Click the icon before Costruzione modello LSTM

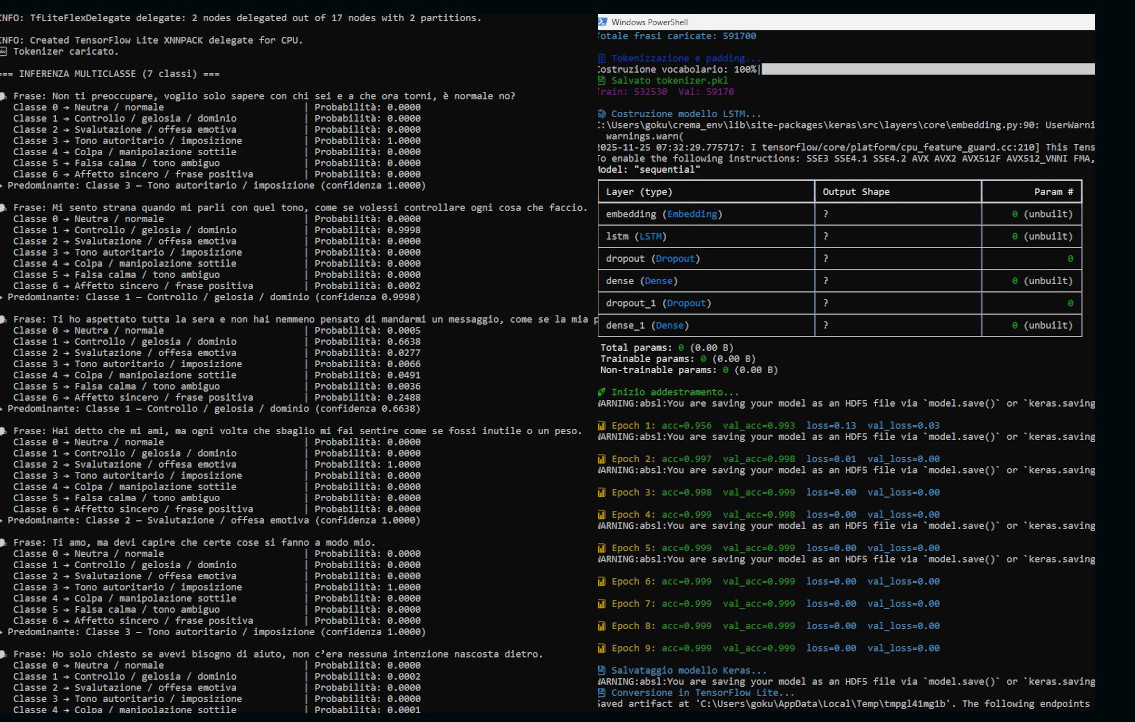click(600, 114)
